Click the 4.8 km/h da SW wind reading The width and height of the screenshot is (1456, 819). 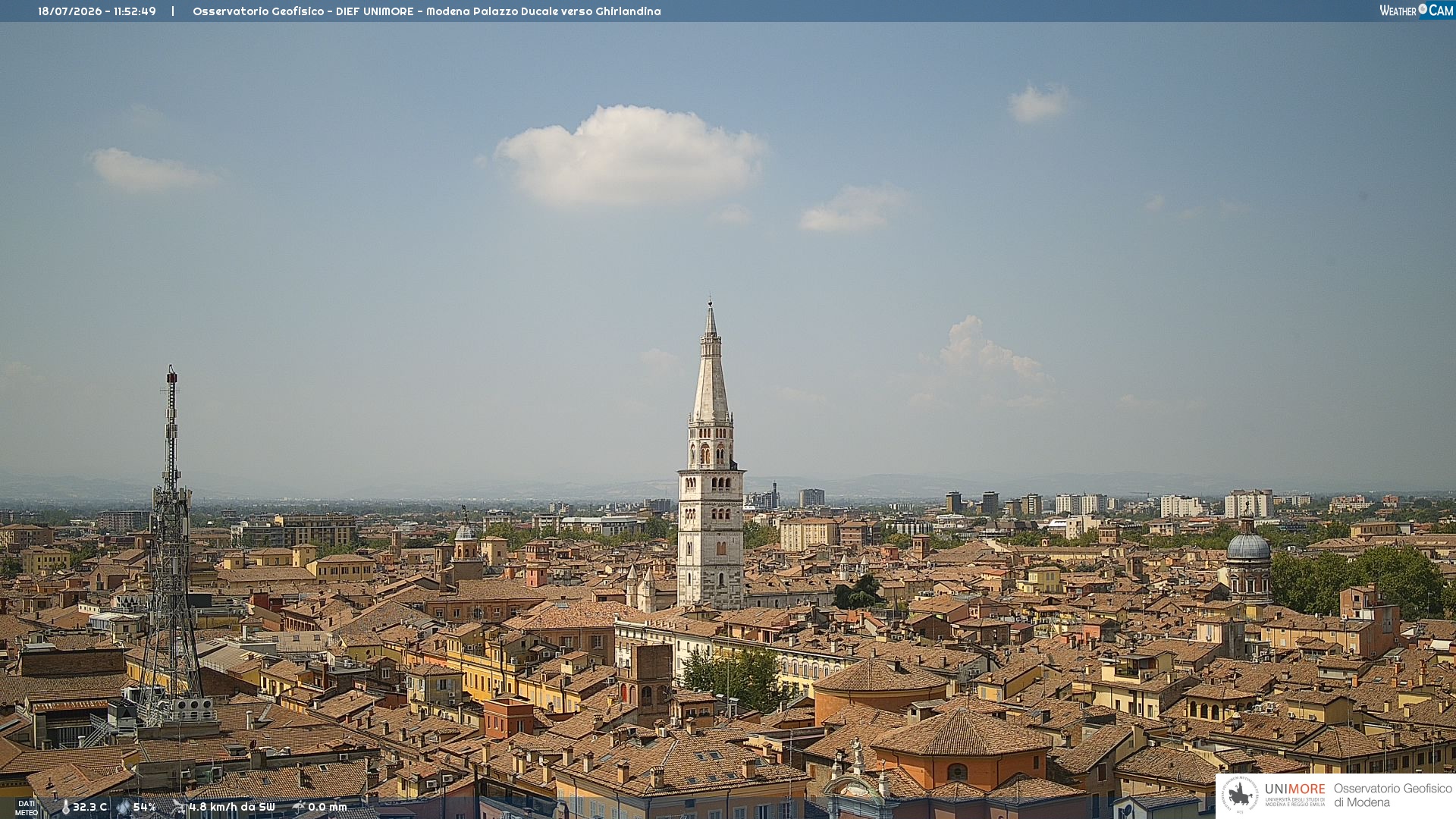point(231,808)
